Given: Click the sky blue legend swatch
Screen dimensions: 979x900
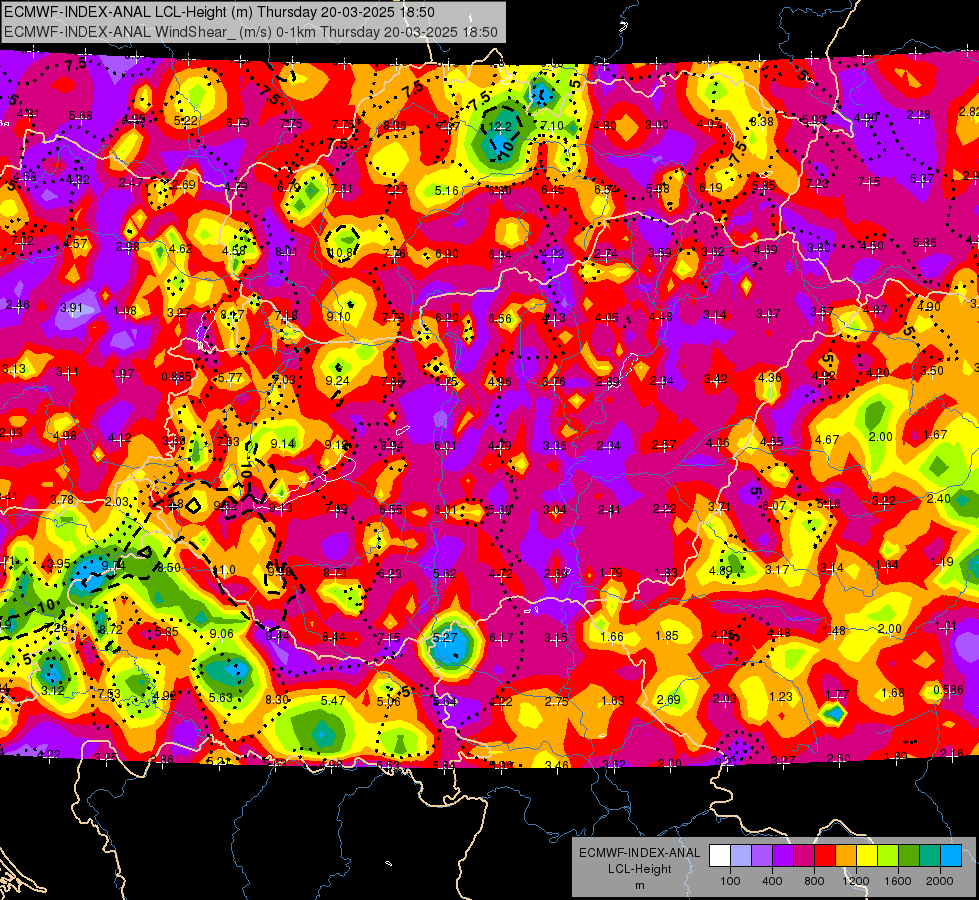Looking at the screenshot, I should point(951,856).
